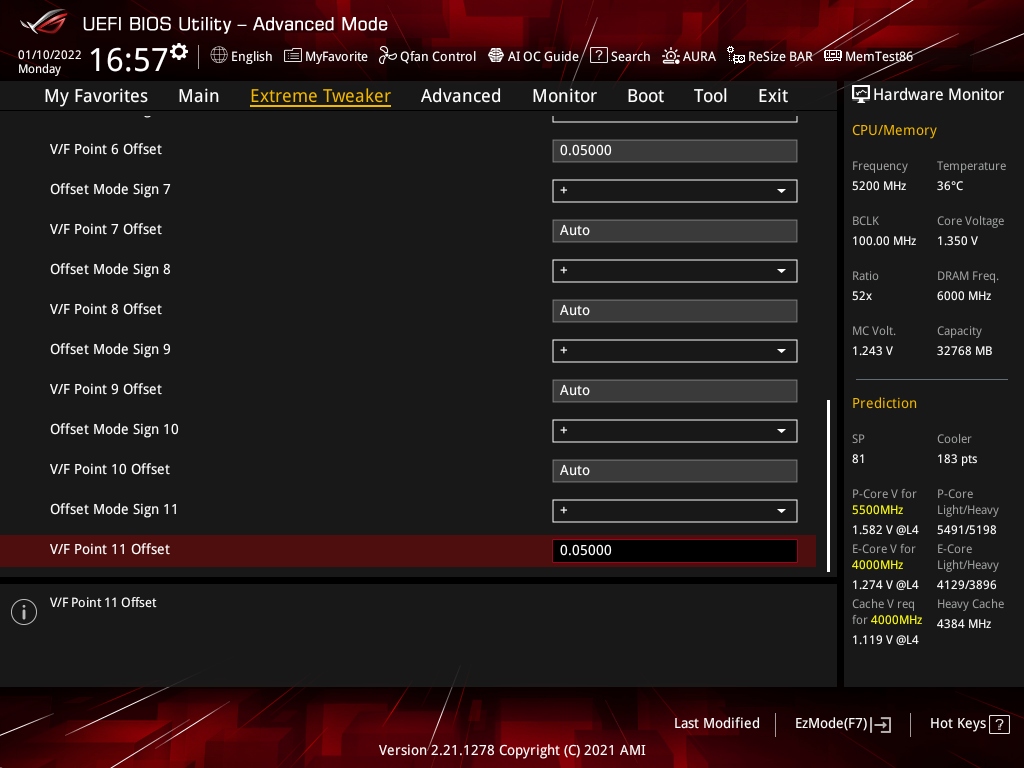
Task: Select Offset Mode Sign 8 label
Action: [110, 270]
